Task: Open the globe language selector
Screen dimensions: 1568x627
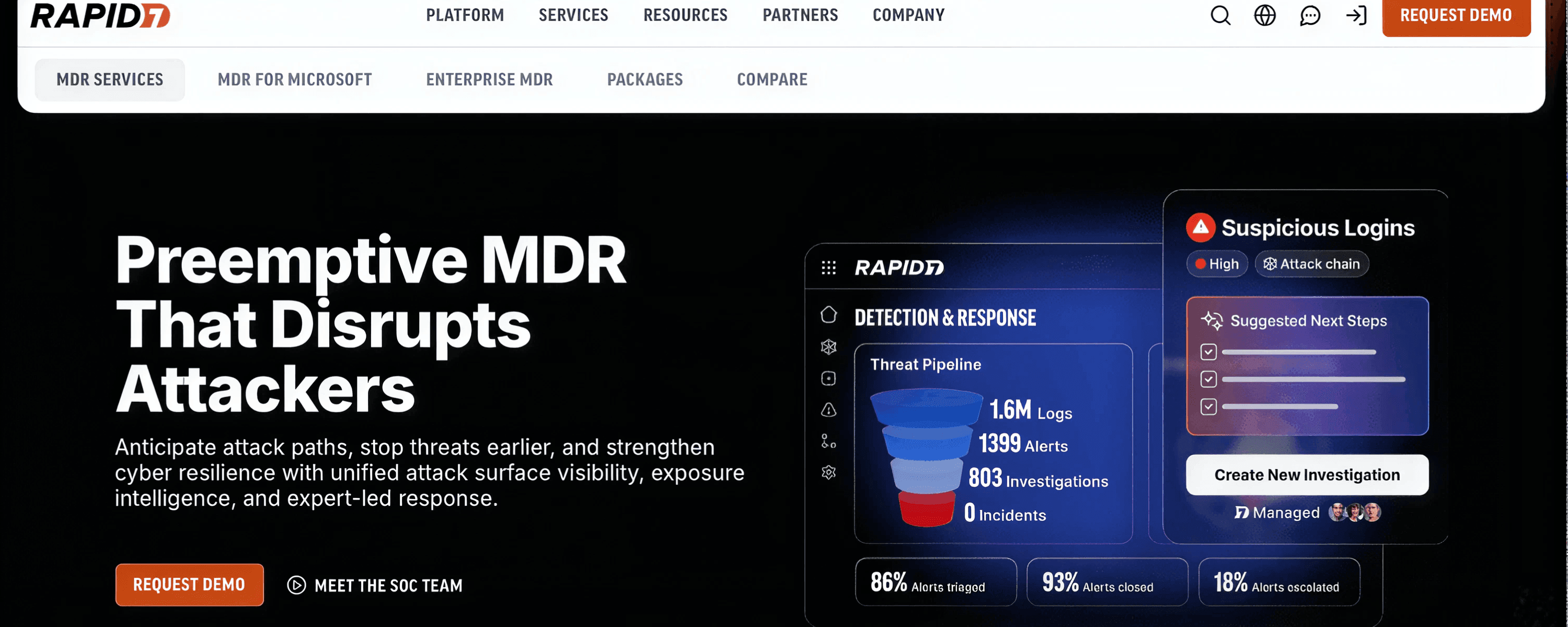Action: [x=1265, y=15]
